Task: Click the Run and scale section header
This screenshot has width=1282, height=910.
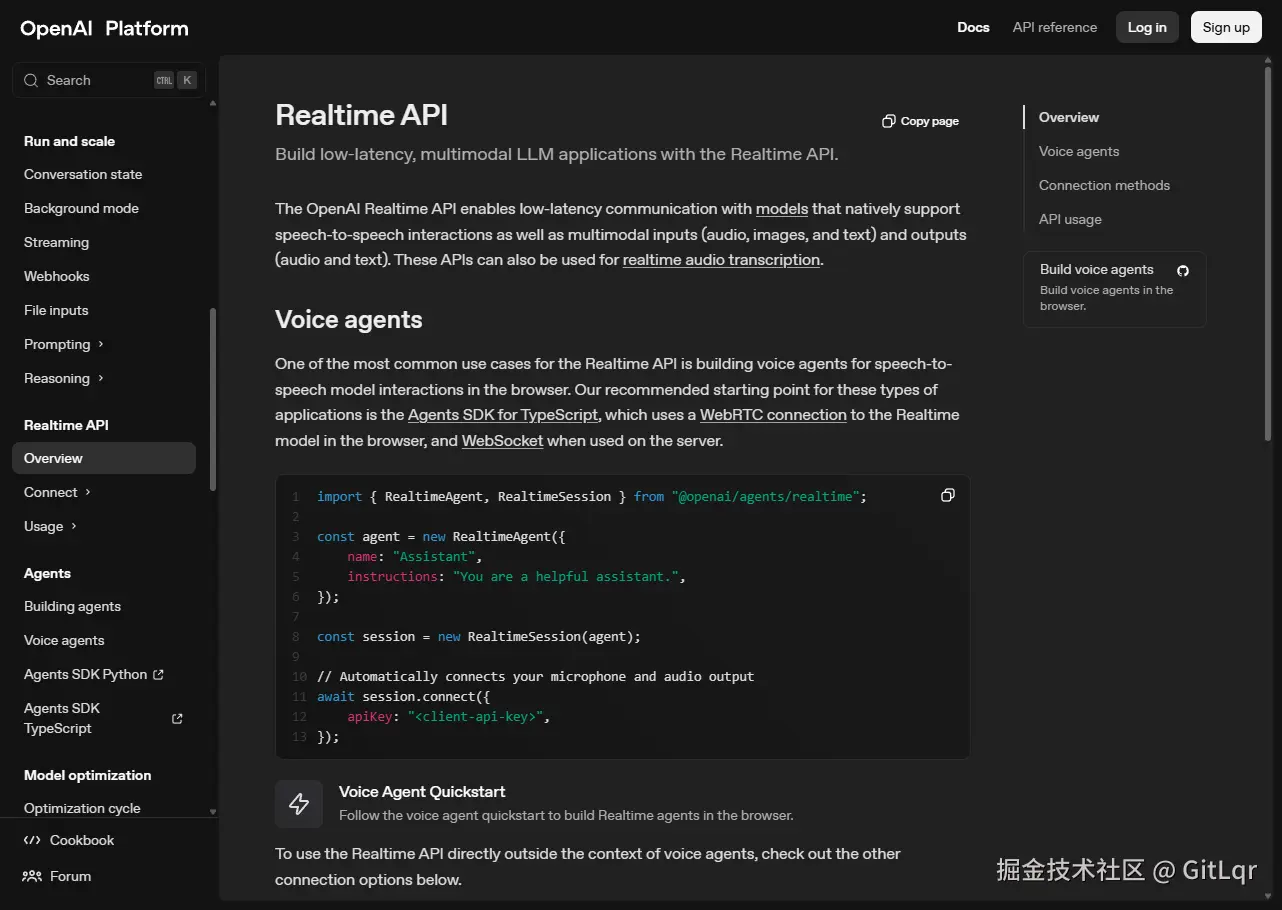Action: click(x=69, y=141)
